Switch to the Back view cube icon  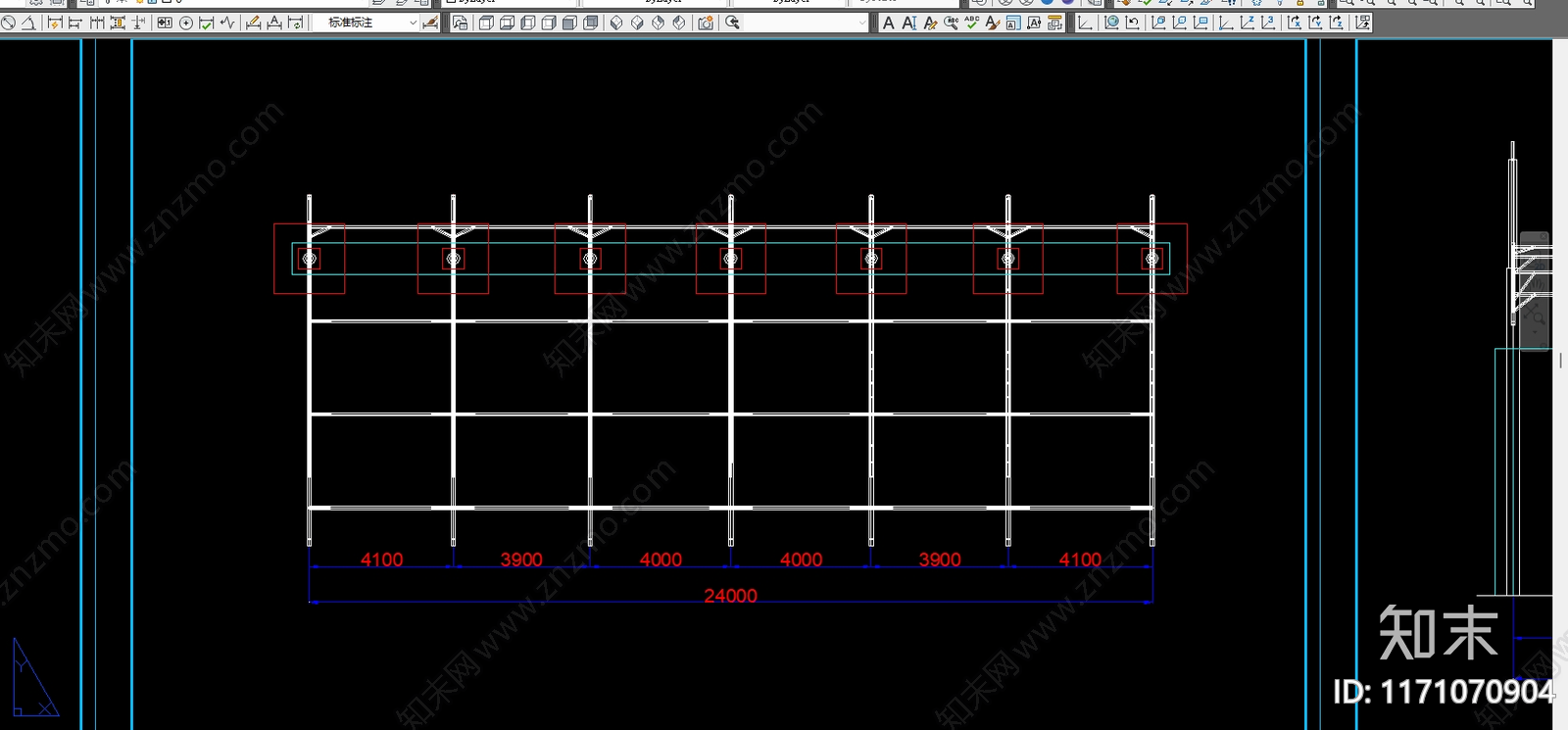point(591,23)
